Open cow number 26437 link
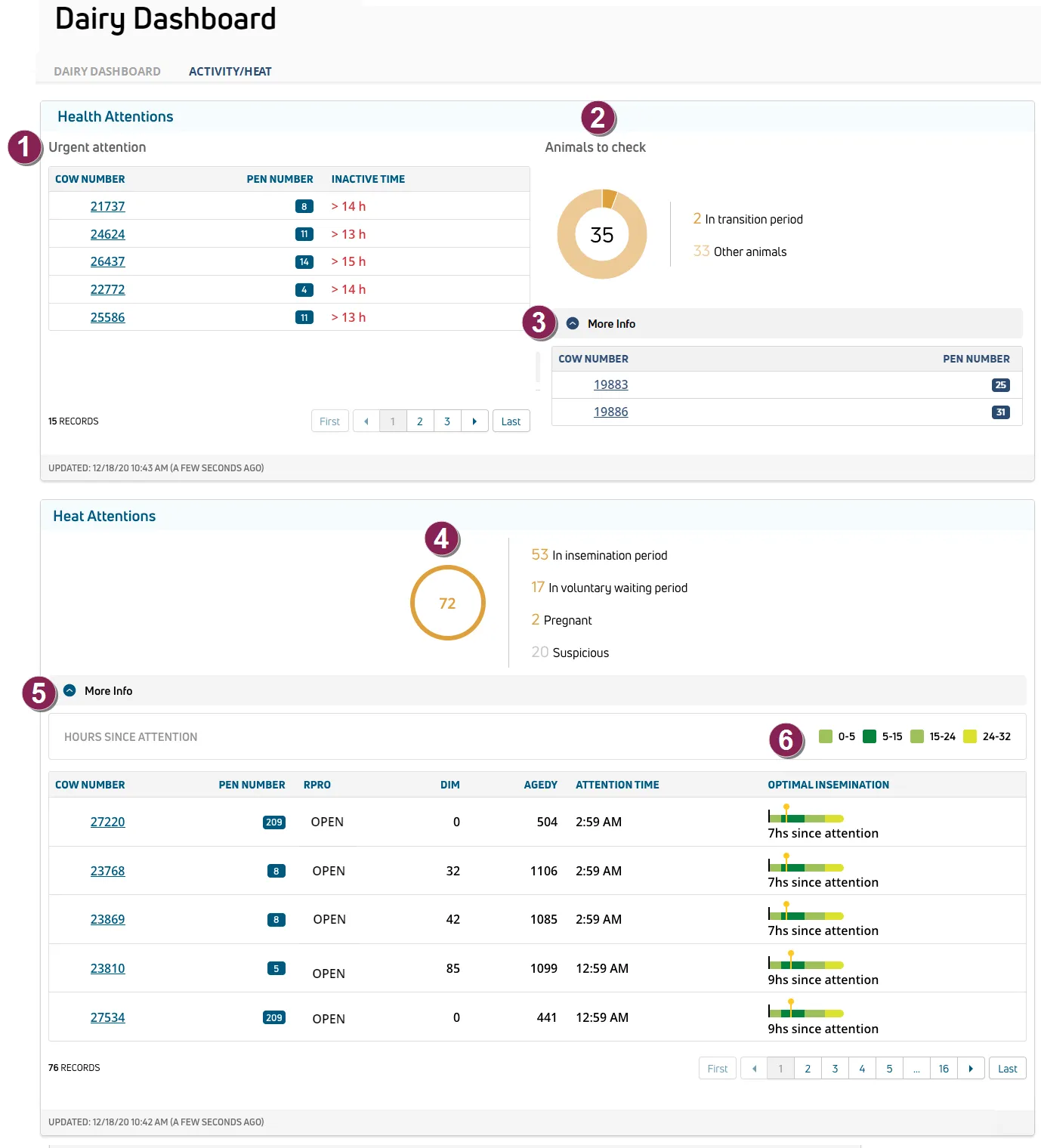 click(108, 261)
